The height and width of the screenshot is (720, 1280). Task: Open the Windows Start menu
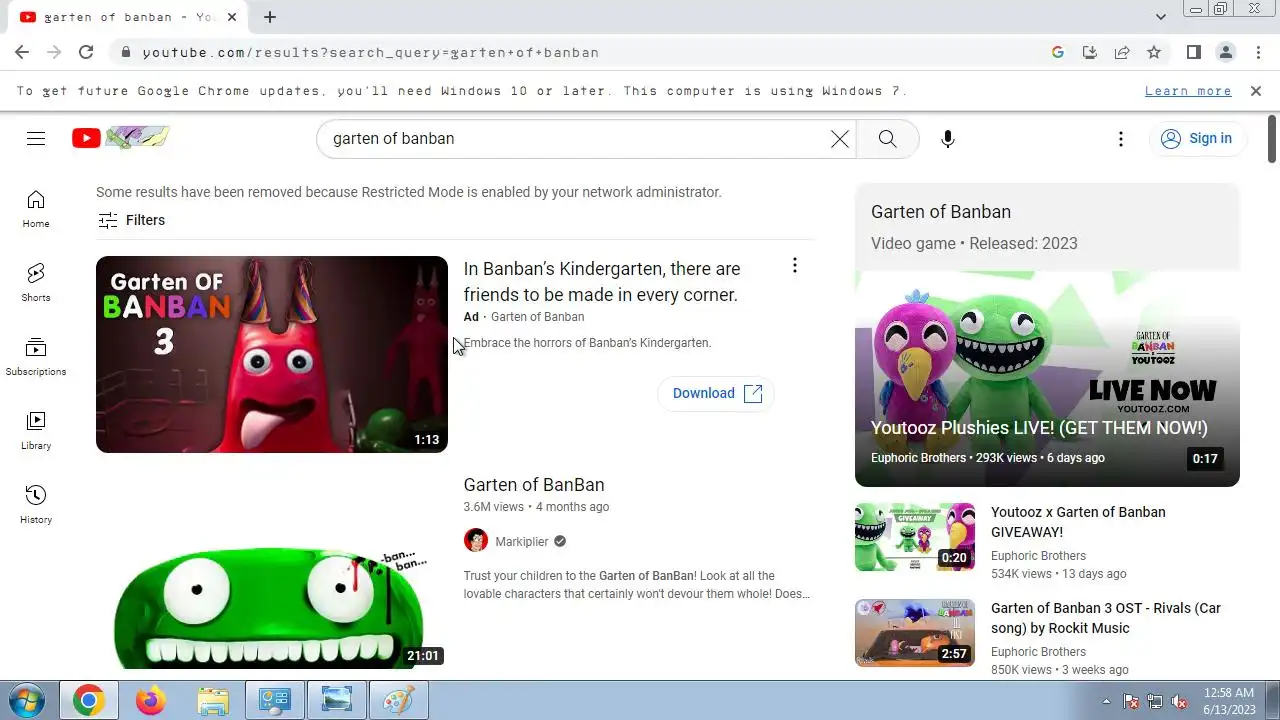[26, 700]
